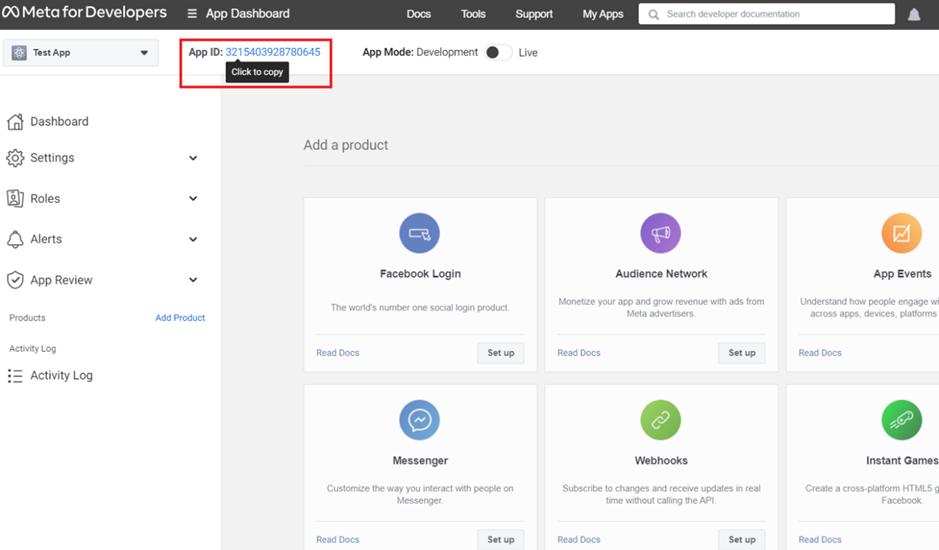Click the Instant Games icon

(901, 420)
